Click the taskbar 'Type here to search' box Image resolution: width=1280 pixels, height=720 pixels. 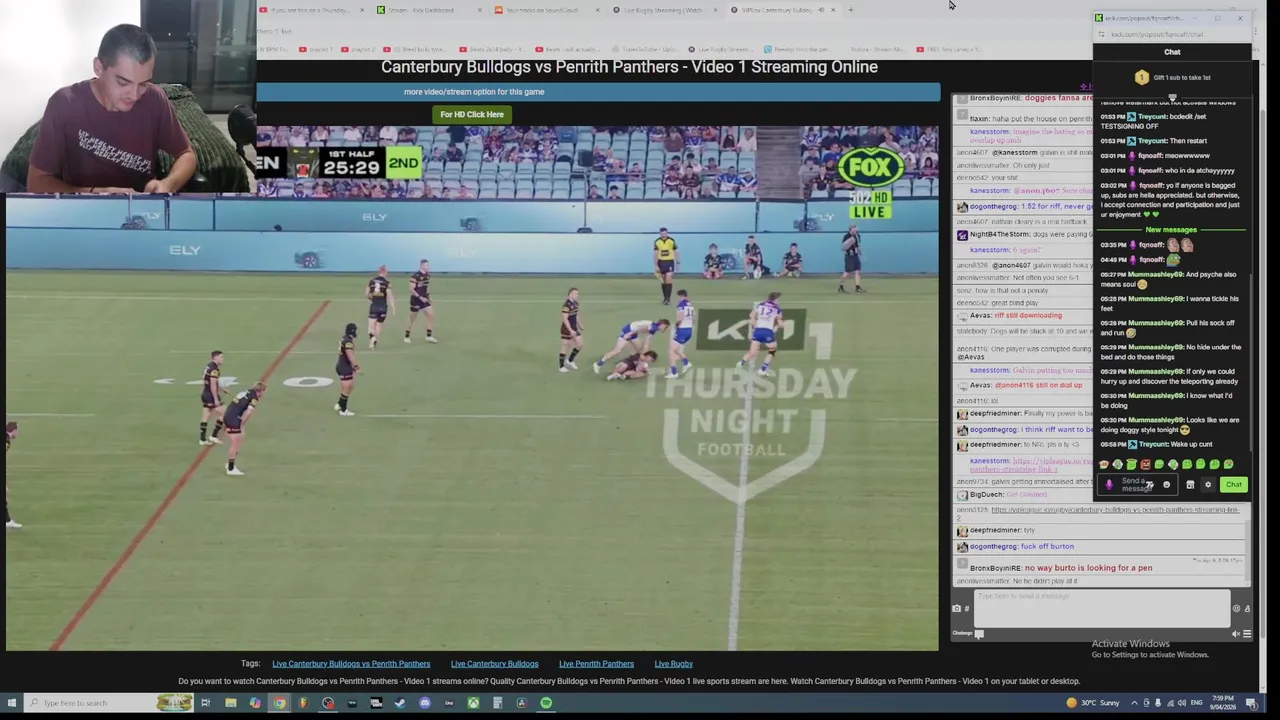coord(108,703)
